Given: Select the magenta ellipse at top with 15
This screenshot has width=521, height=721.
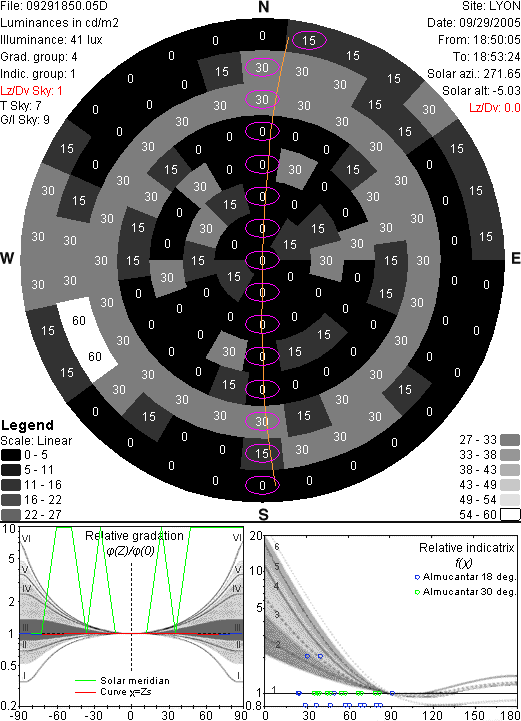Looking at the screenshot, I should point(309,40).
